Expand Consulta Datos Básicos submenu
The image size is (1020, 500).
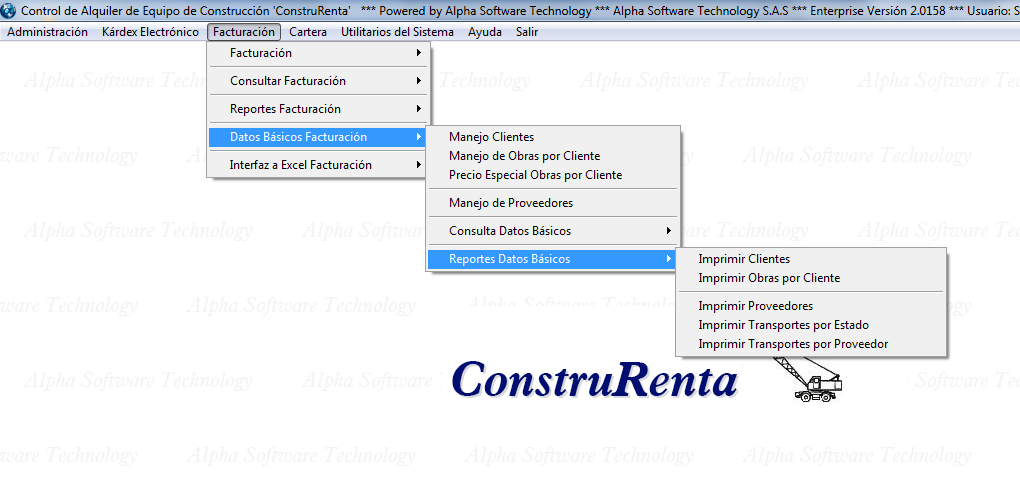click(553, 231)
